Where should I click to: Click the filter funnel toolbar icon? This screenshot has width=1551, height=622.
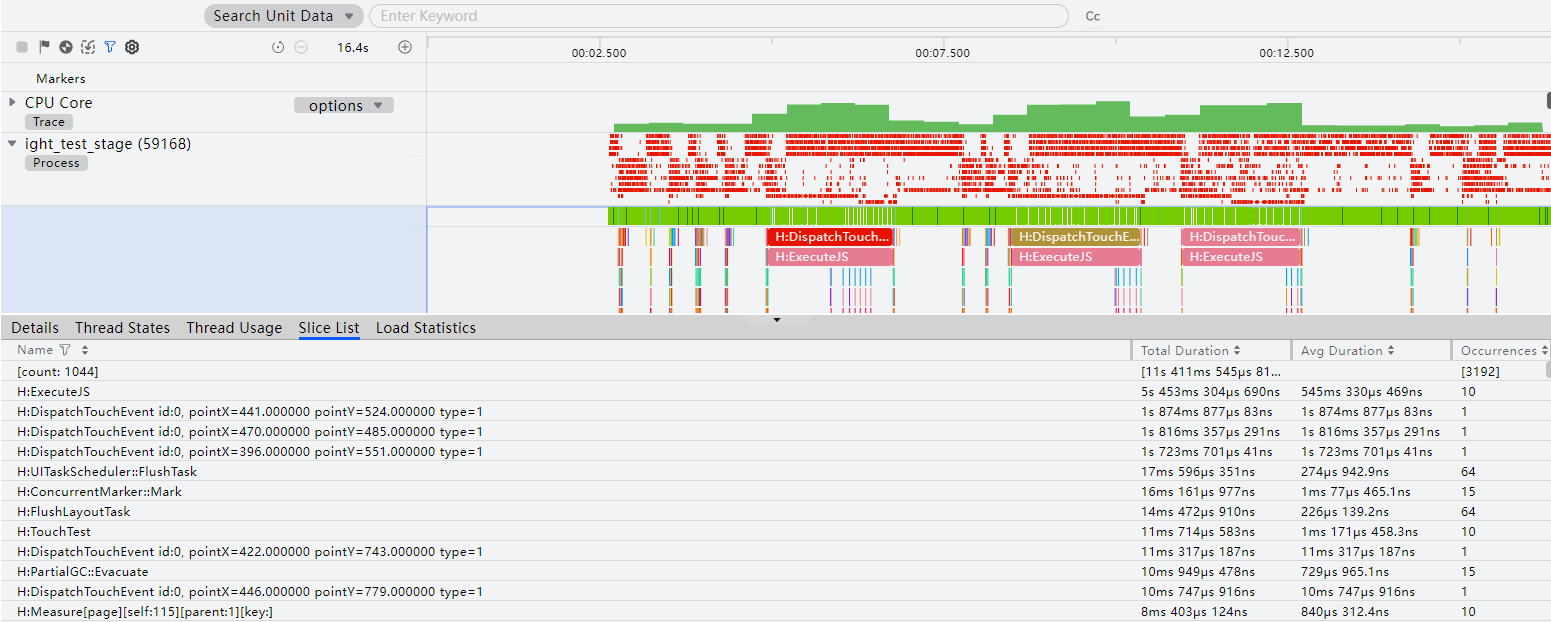[x=110, y=47]
